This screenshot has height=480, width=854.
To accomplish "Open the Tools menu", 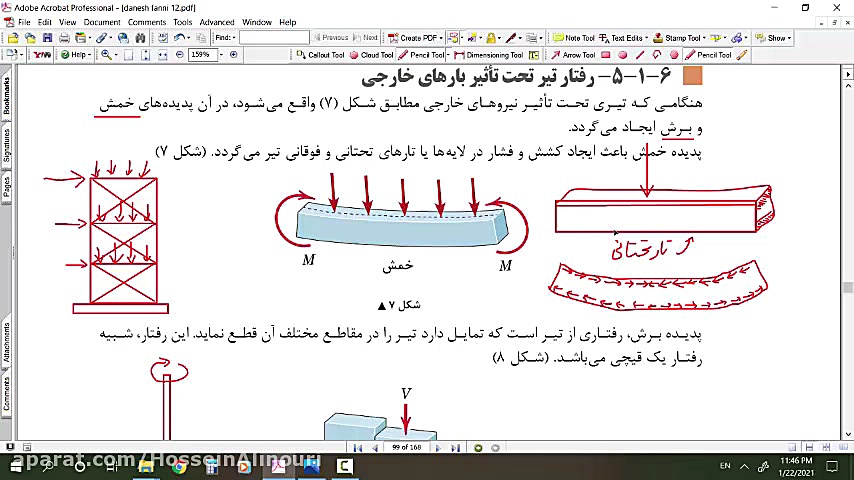I will click(182, 22).
